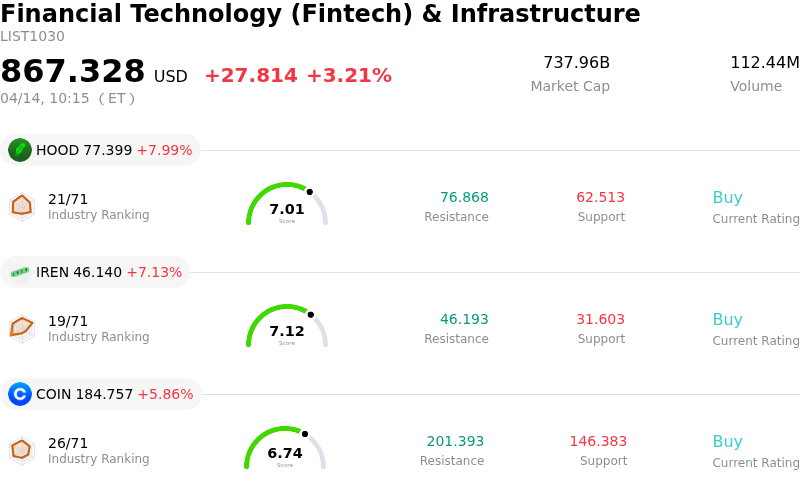Click the COIN 6.74 score gauge
The width and height of the screenshot is (800, 488).
[x=285, y=449]
